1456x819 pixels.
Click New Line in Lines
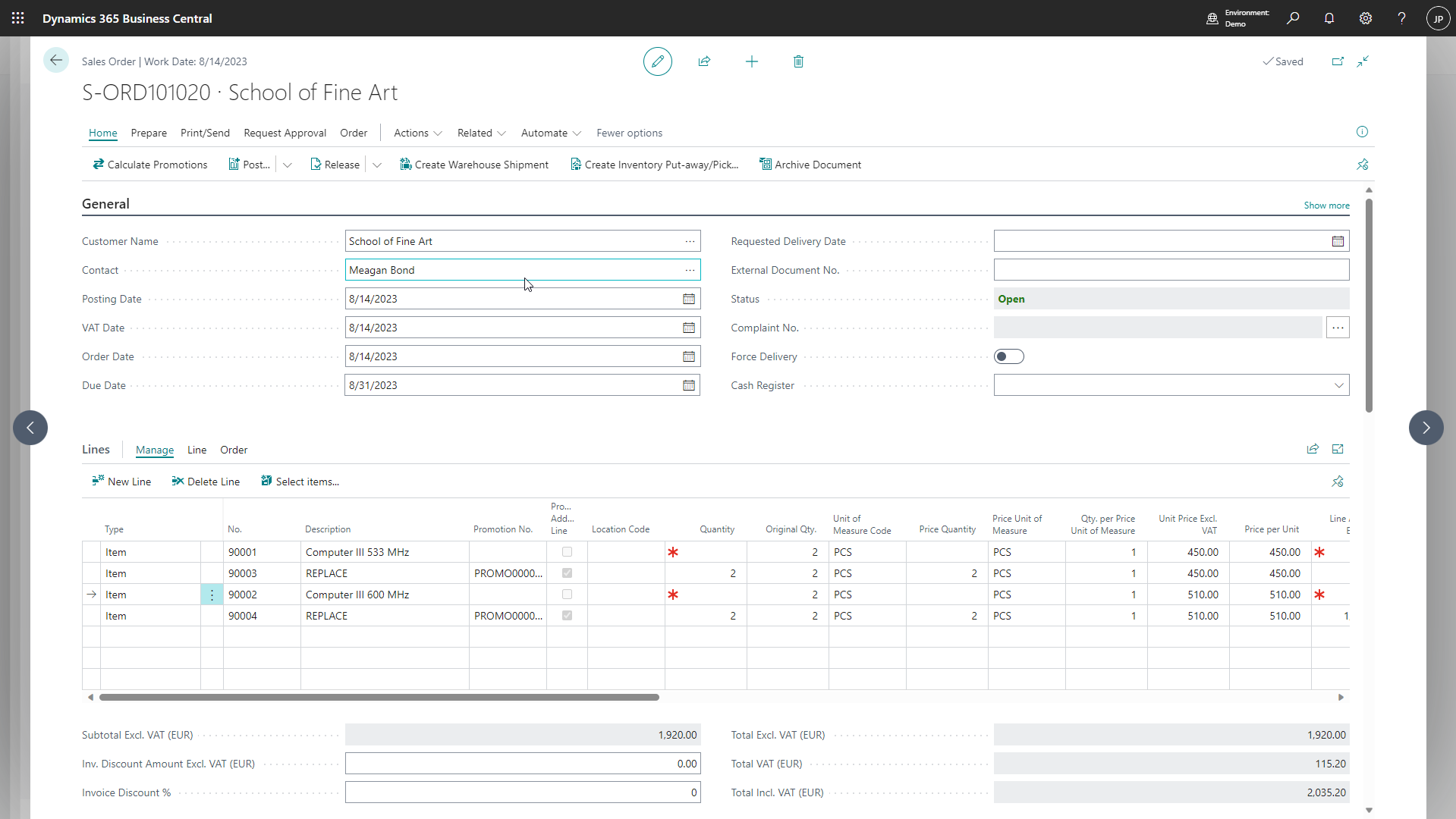click(x=121, y=482)
